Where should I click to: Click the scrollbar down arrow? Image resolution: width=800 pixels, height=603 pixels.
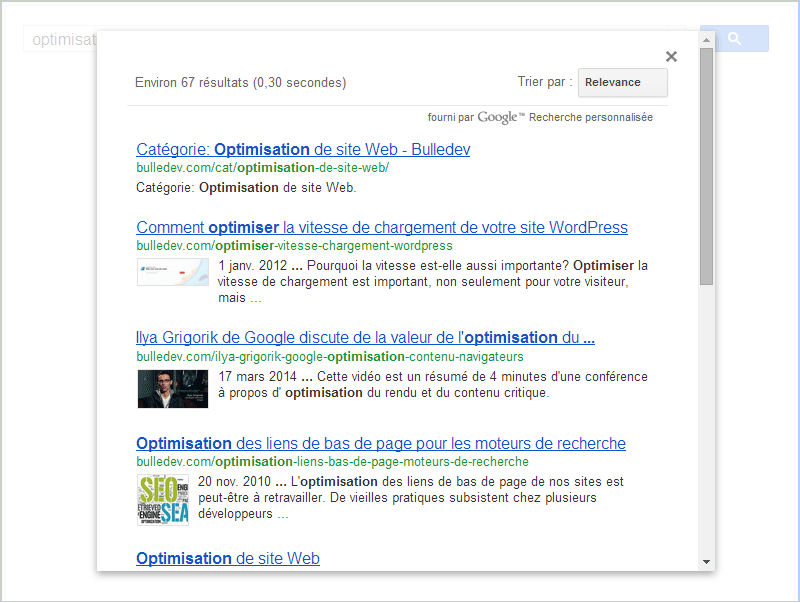707,562
